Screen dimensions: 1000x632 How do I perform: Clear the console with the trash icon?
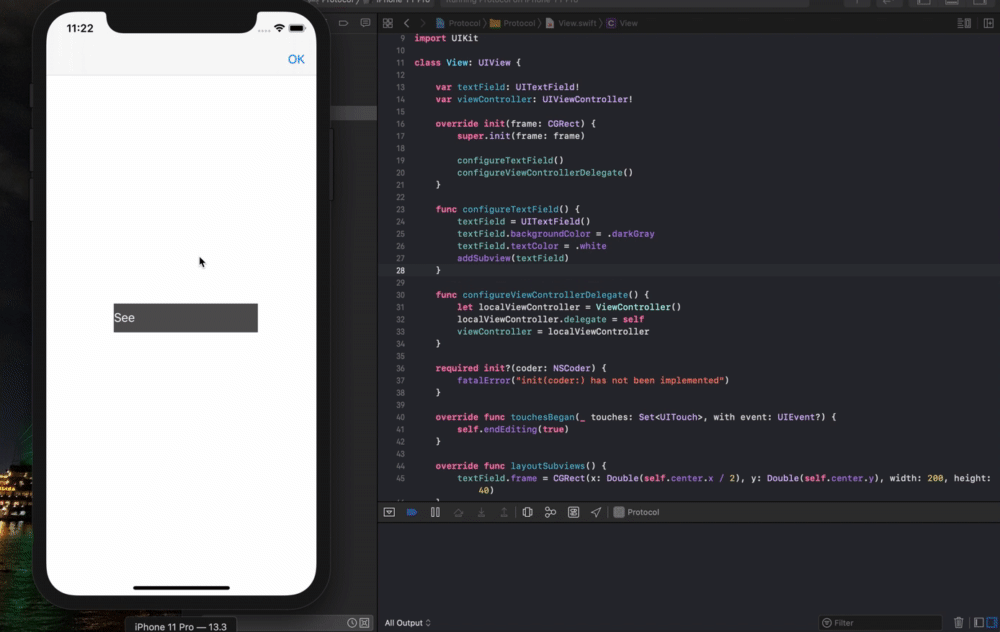tap(958, 622)
